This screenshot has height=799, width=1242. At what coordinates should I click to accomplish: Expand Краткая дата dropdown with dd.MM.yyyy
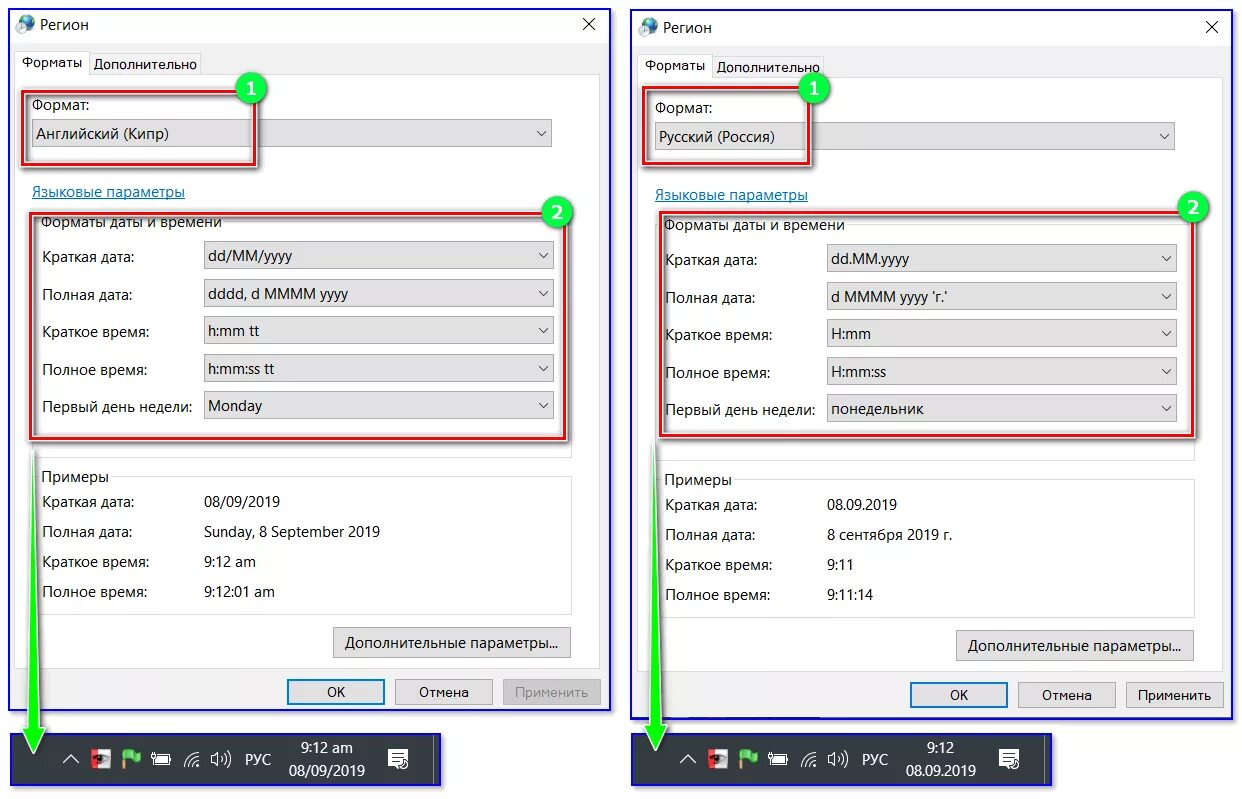pyautogui.click(x=1001, y=259)
